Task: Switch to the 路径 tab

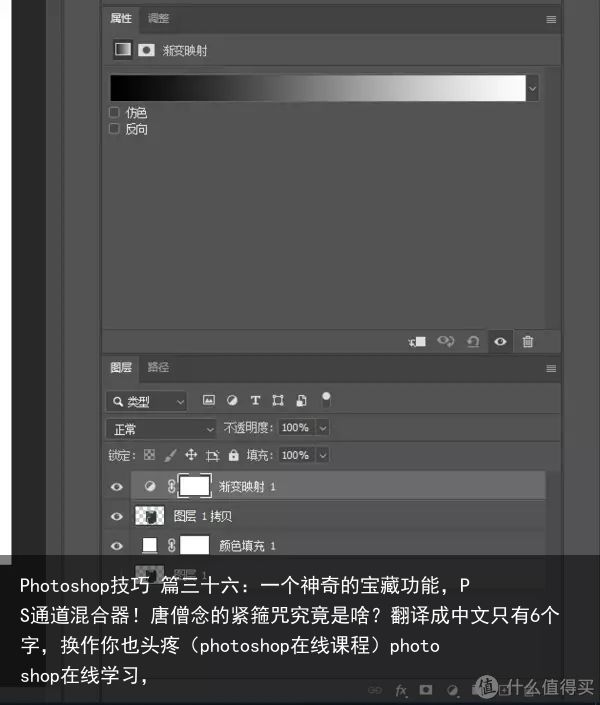Action: (x=158, y=367)
